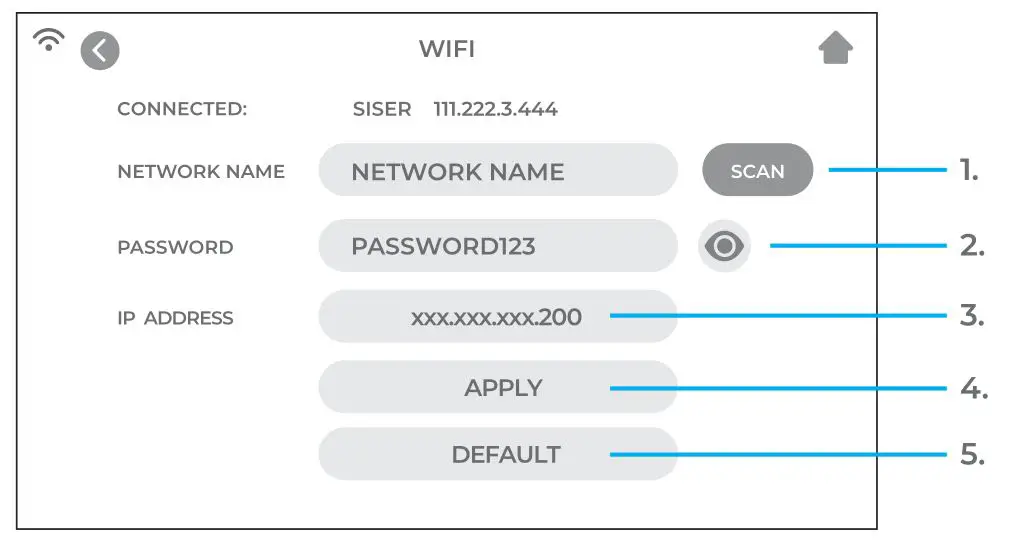Return to the home screen
The height and width of the screenshot is (543, 1011).
pos(836,48)
